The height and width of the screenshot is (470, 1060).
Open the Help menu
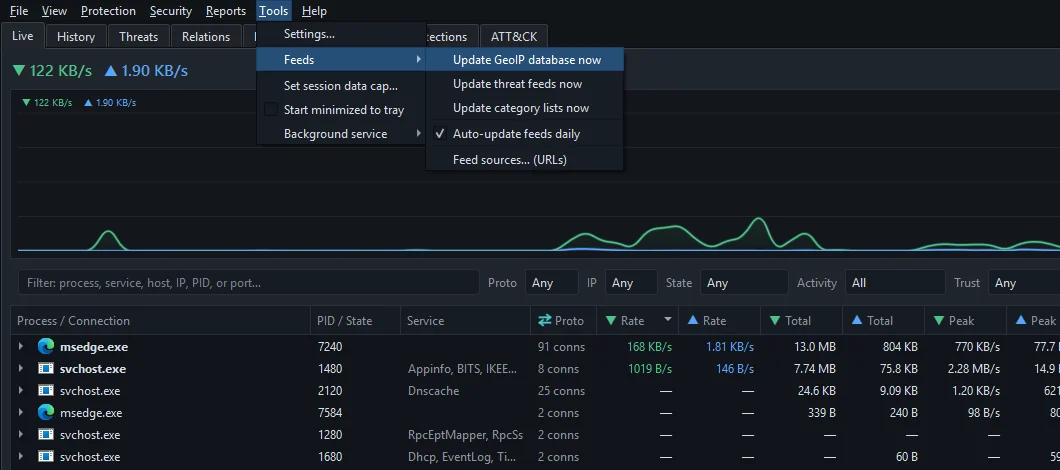[x=314, y=11]
